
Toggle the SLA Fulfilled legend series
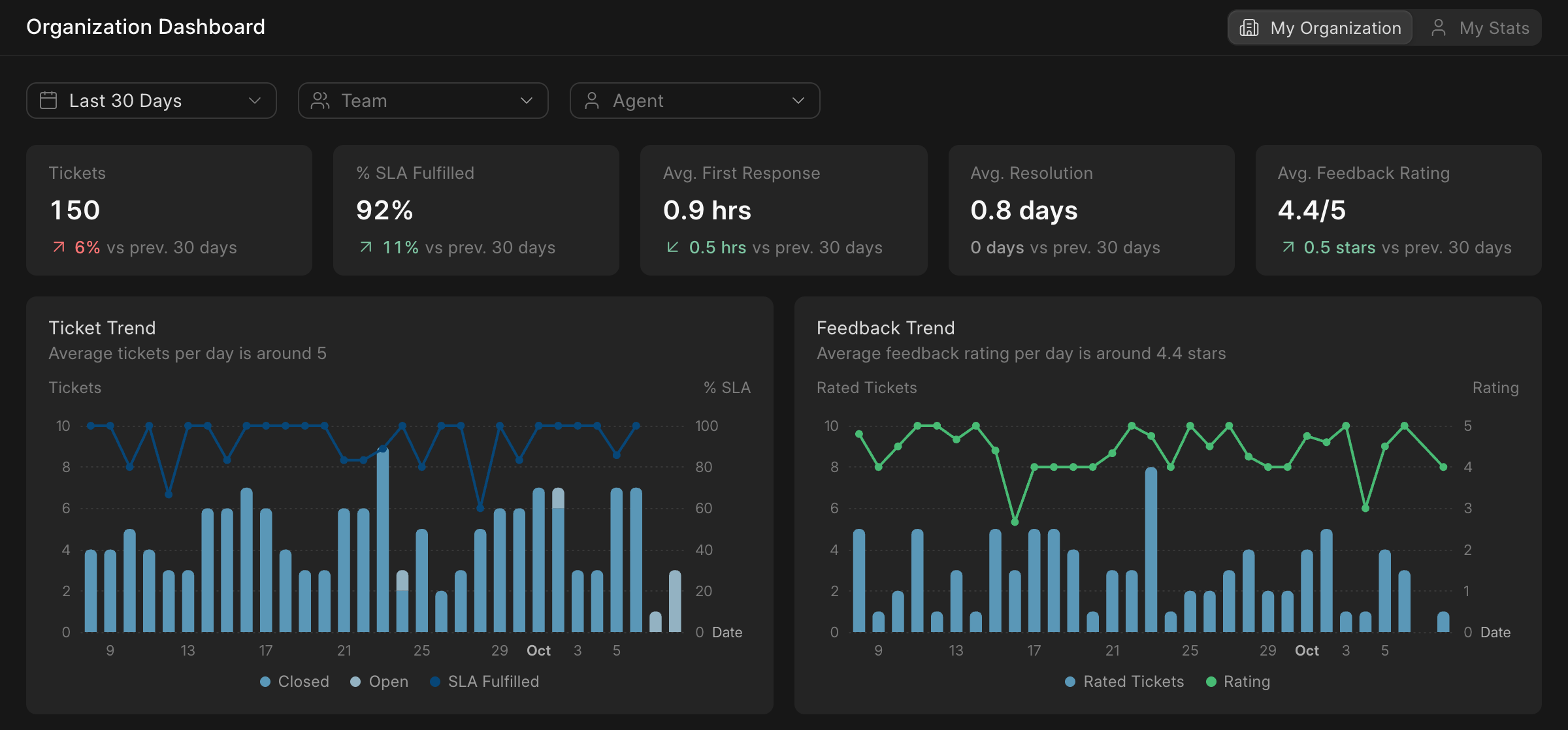click(x=485, y=682)
